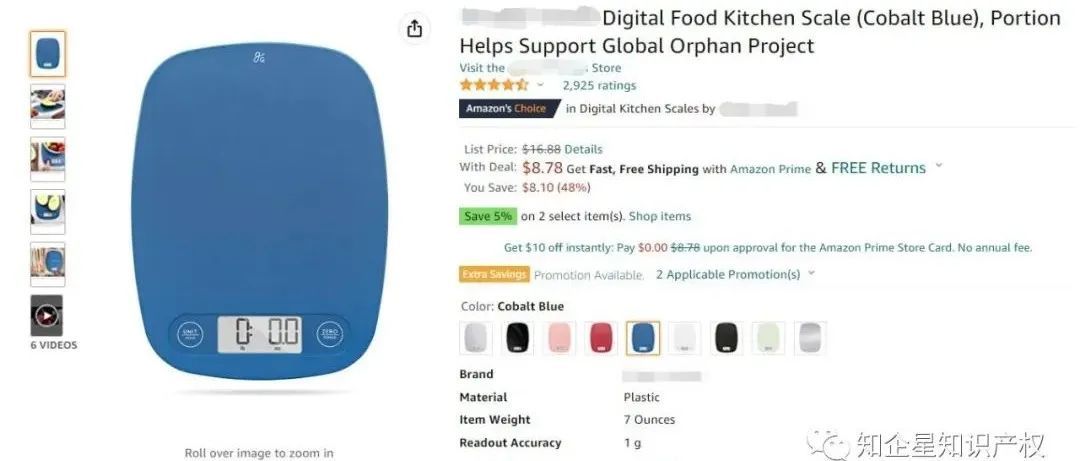
Task: Click the Amazon's Choice badge
Action: [508, 109]
